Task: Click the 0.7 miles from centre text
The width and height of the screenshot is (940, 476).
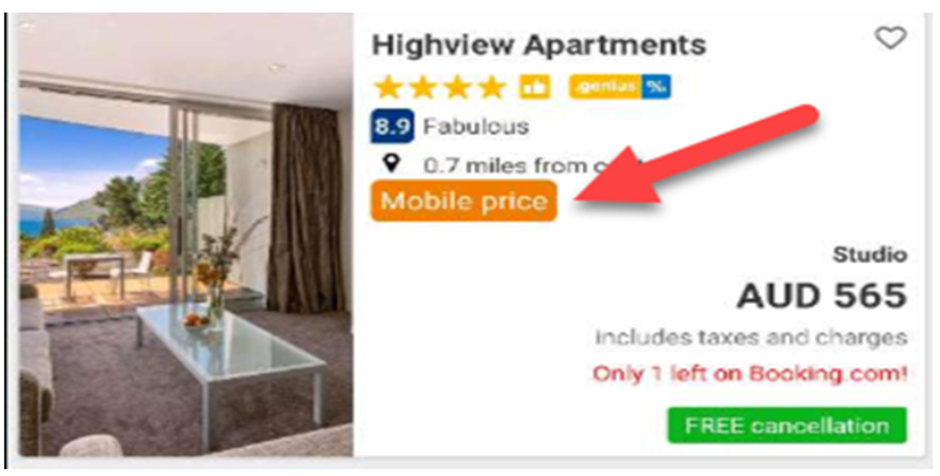Action: click(x=531, y=165)
